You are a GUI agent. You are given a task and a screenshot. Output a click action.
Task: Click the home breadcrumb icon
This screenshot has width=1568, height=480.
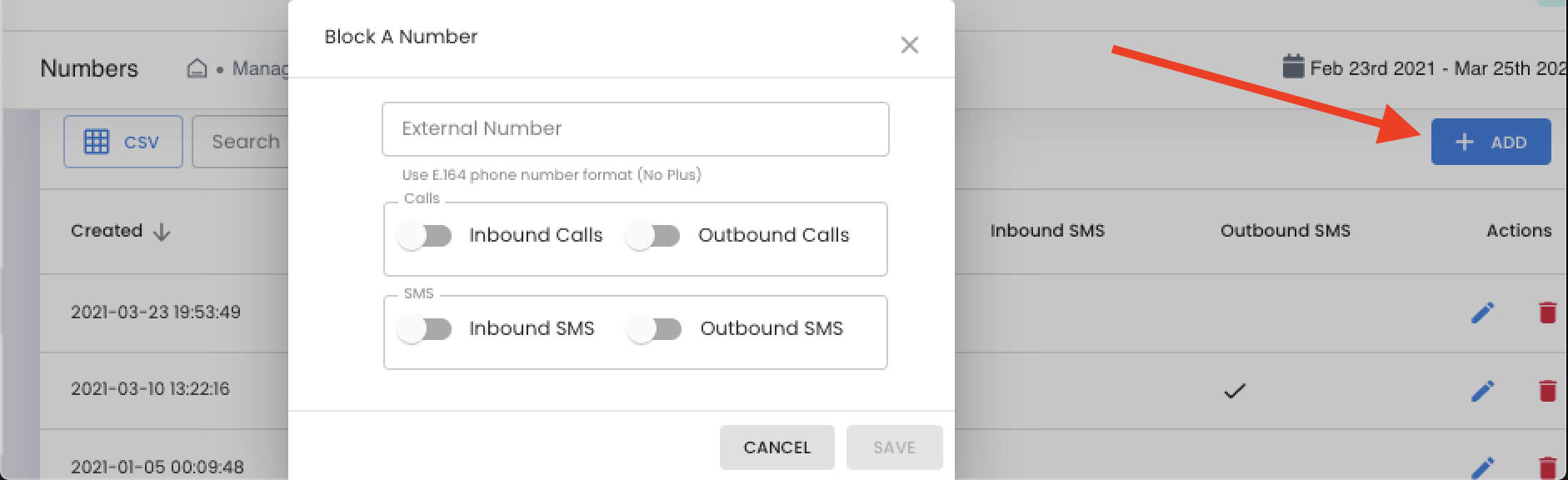197,68
